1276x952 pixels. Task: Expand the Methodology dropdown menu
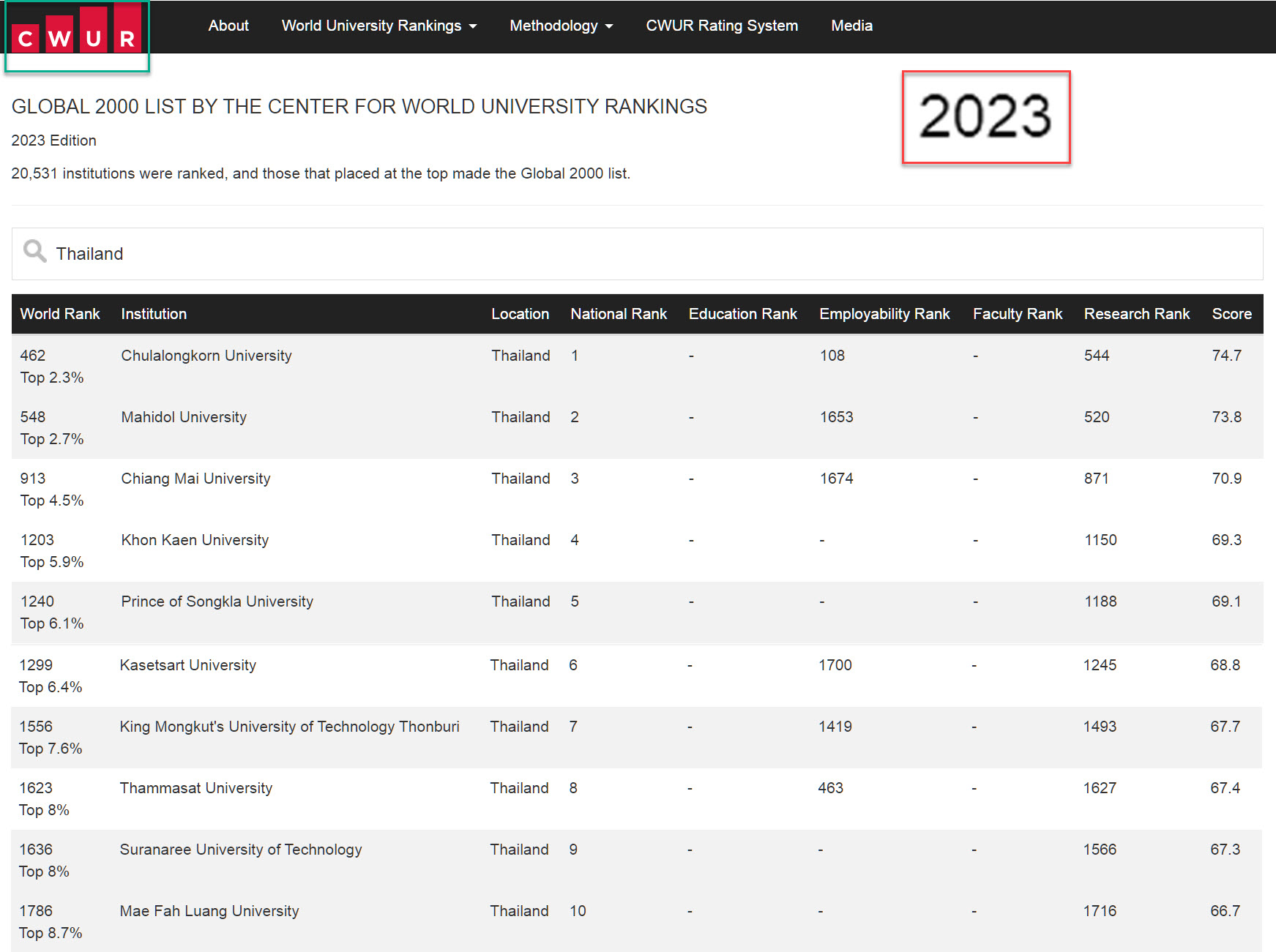click(x=561, y=26)
